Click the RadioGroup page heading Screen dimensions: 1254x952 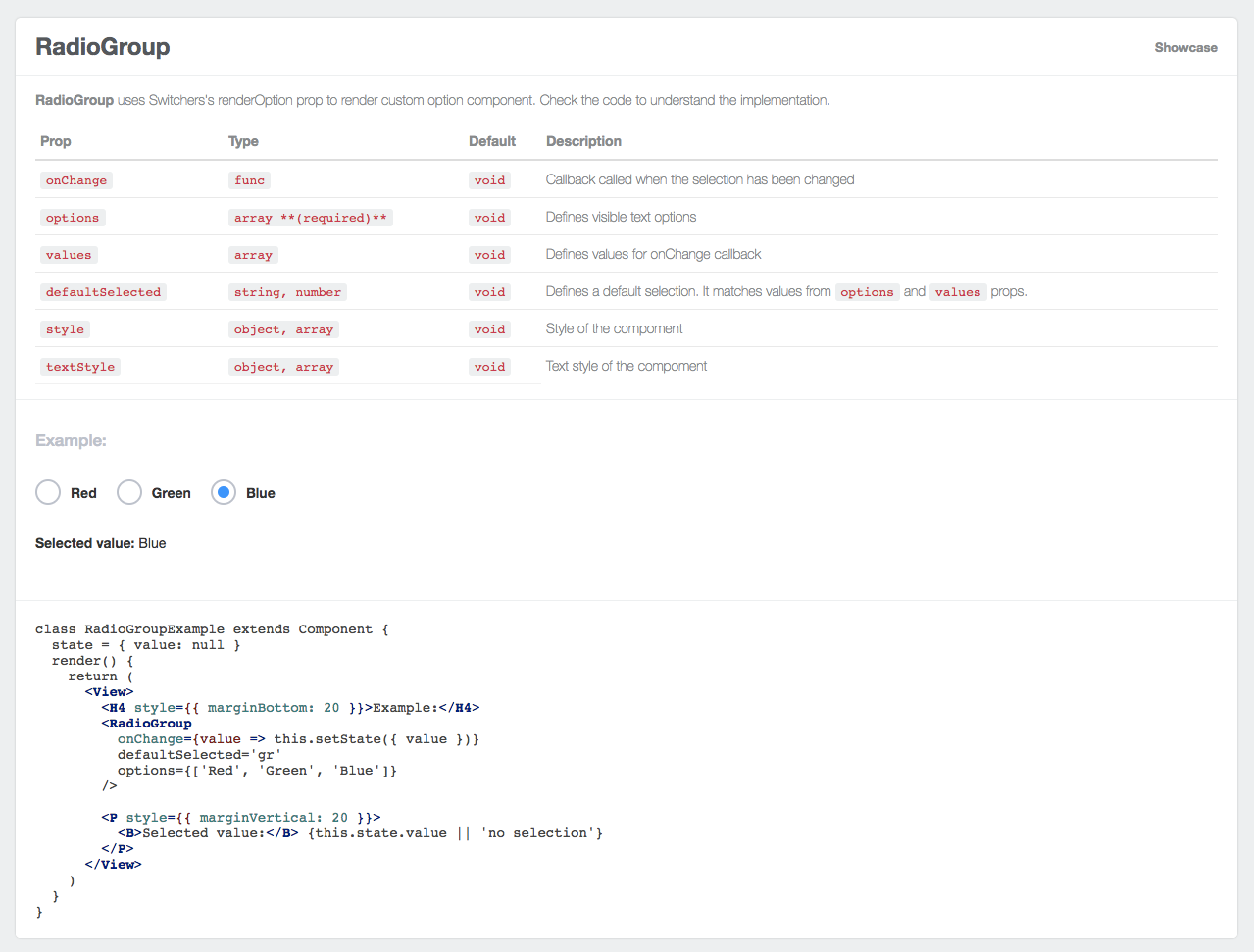click(103, 47)
